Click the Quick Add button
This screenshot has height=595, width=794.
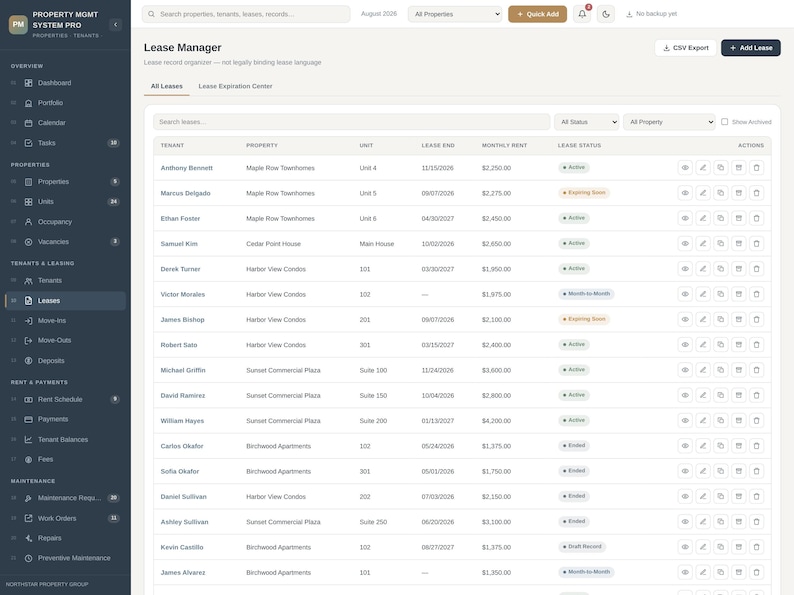537,14
